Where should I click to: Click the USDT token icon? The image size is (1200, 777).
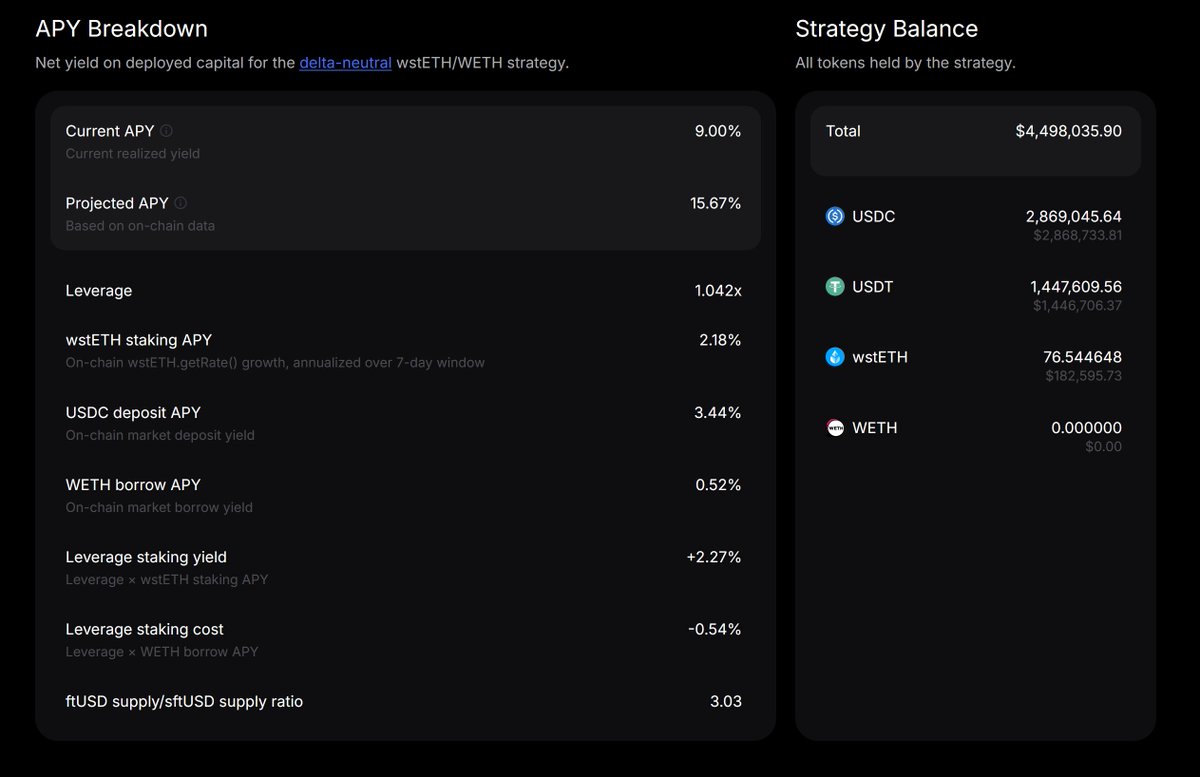pyautogui.click(x=835, y=287)
